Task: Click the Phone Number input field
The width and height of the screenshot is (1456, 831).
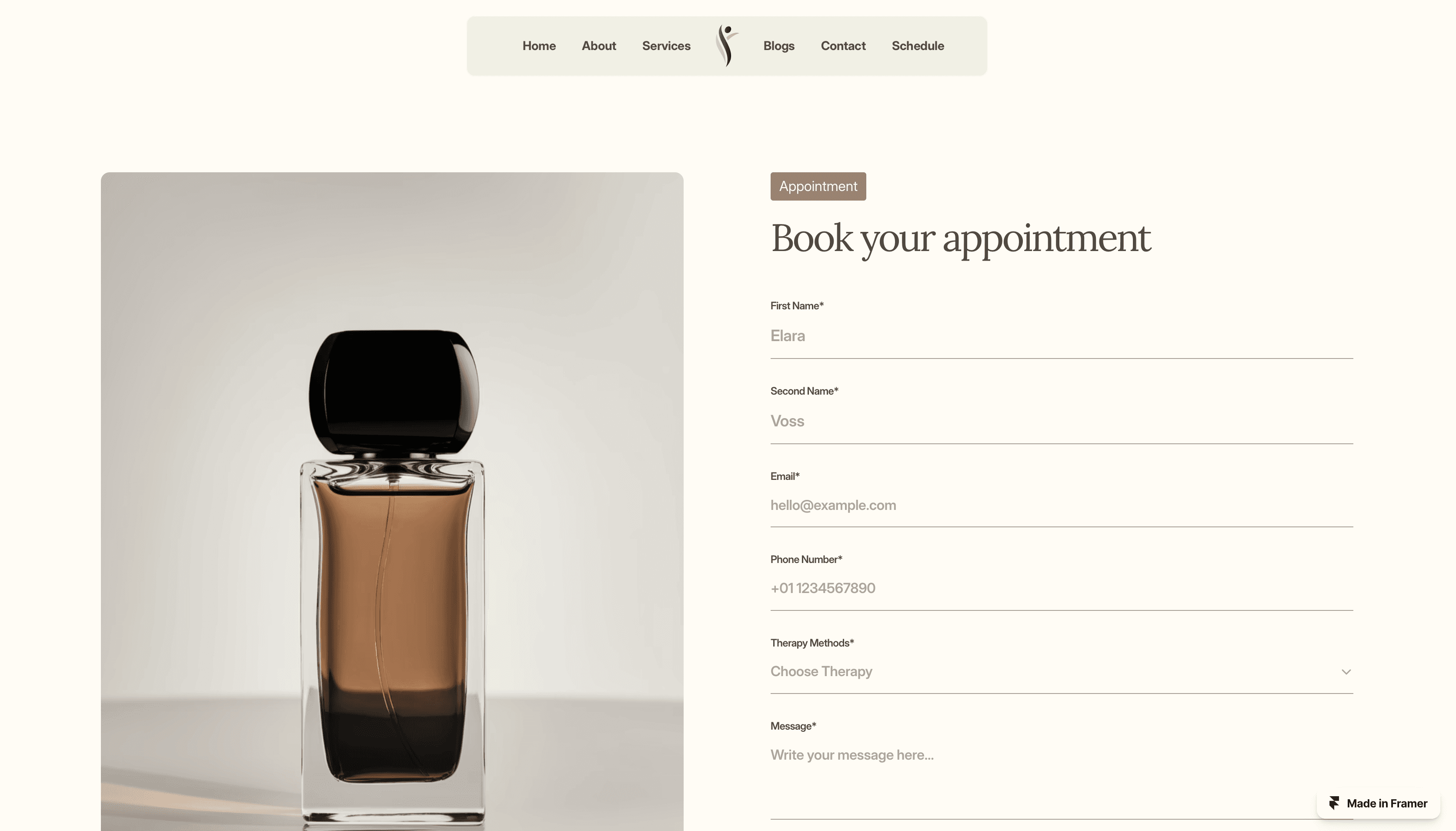Action: [x=1062, y=588]
